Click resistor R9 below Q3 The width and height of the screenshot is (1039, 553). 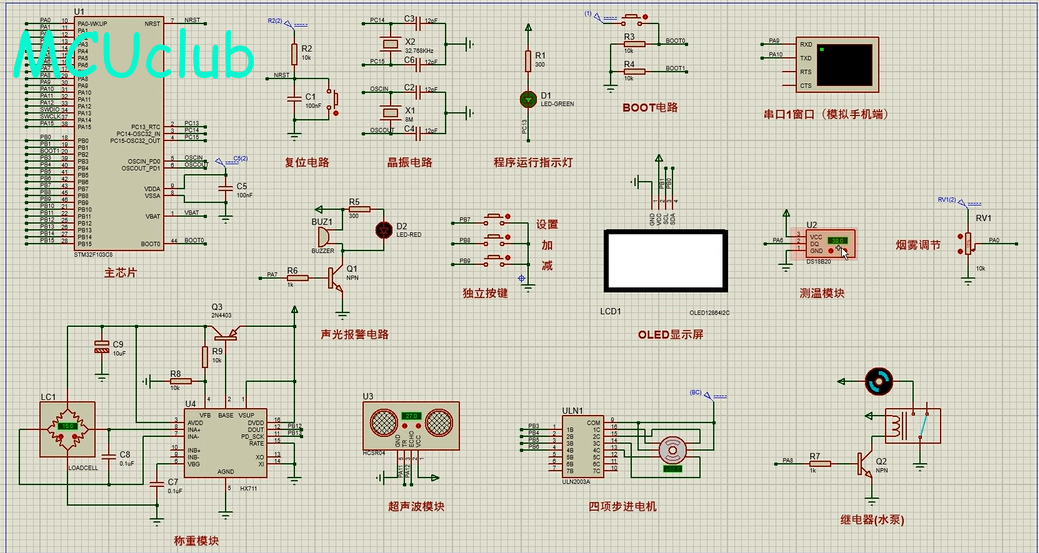pyautogui.click(x=205, y=356)
